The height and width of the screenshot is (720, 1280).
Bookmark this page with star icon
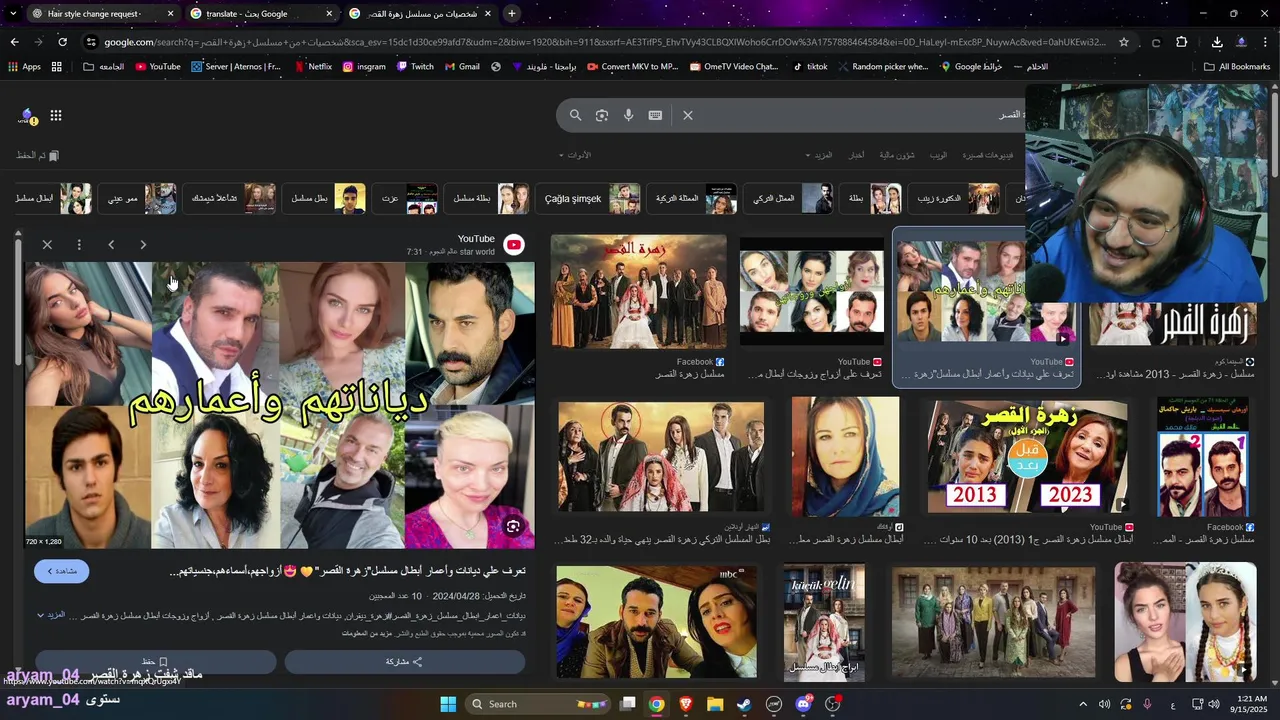point(1124,42)
